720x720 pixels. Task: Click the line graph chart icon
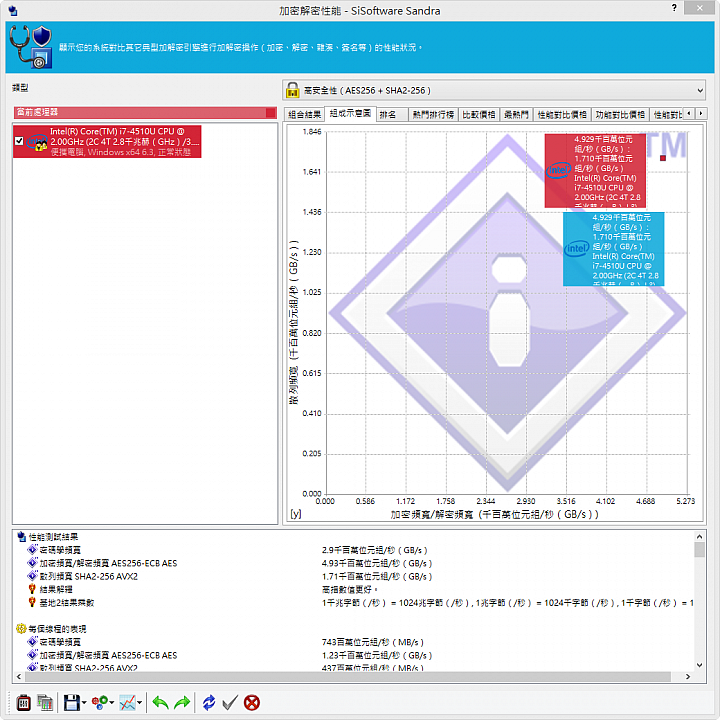tap(128, 703)
